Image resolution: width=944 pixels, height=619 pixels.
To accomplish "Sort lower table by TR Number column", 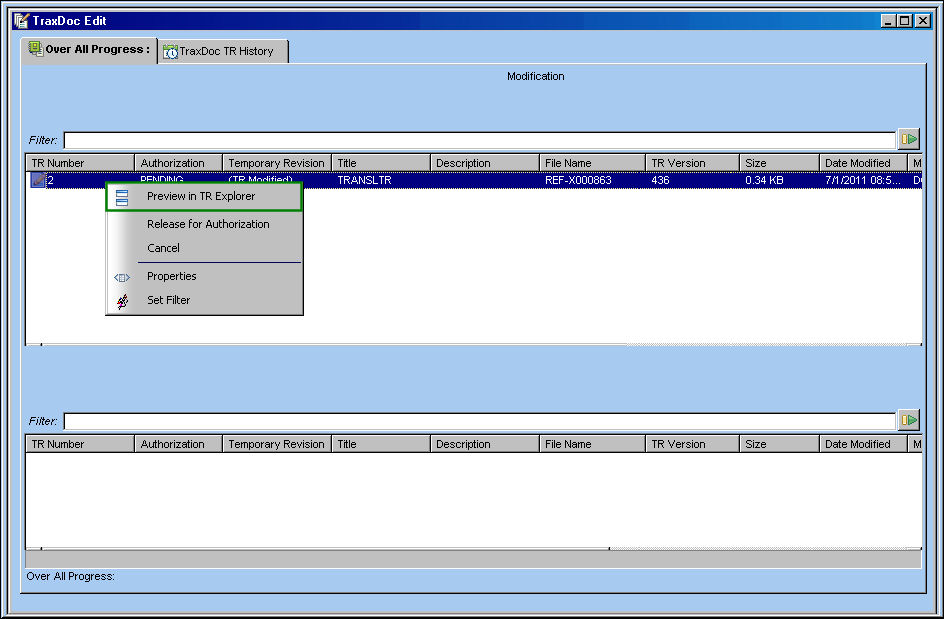I will point(80,444).
